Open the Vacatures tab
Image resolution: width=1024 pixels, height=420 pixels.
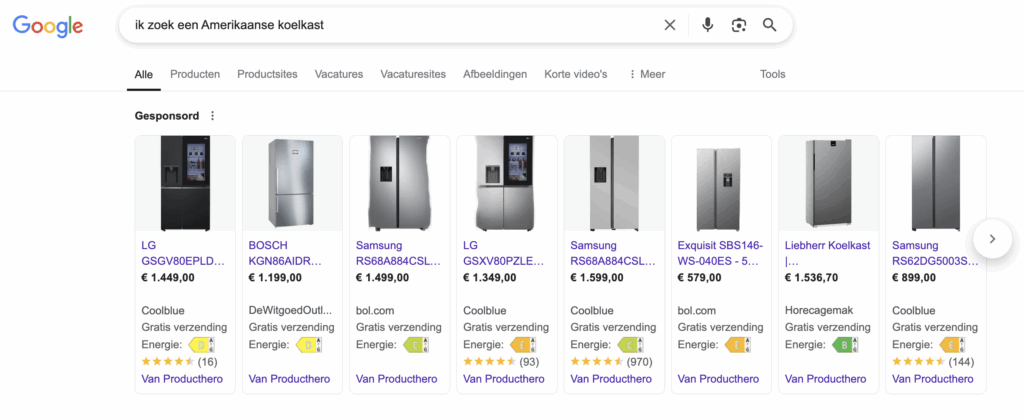click(339, 74)
